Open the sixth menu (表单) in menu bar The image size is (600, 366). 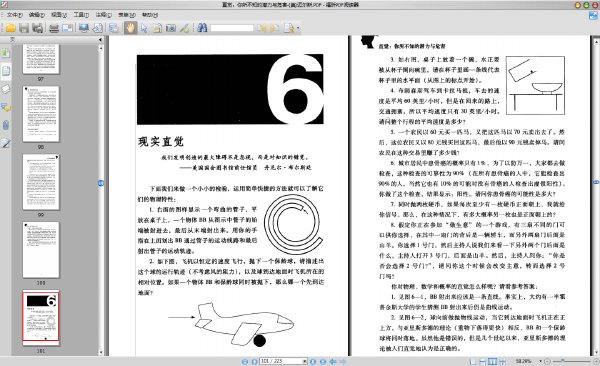click(x=127, y=15)
